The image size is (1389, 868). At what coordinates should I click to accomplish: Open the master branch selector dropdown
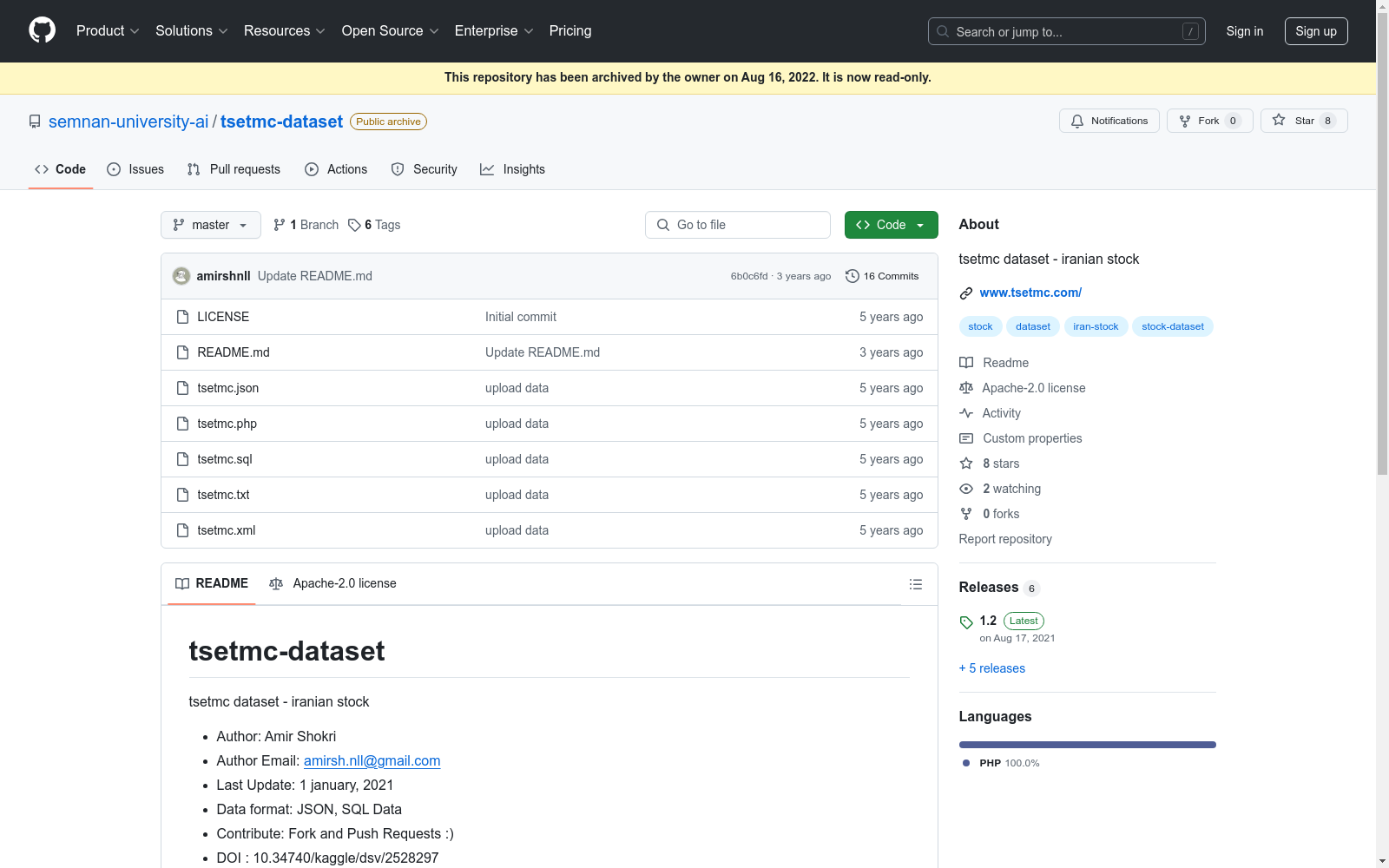click(x=211, y=225)
